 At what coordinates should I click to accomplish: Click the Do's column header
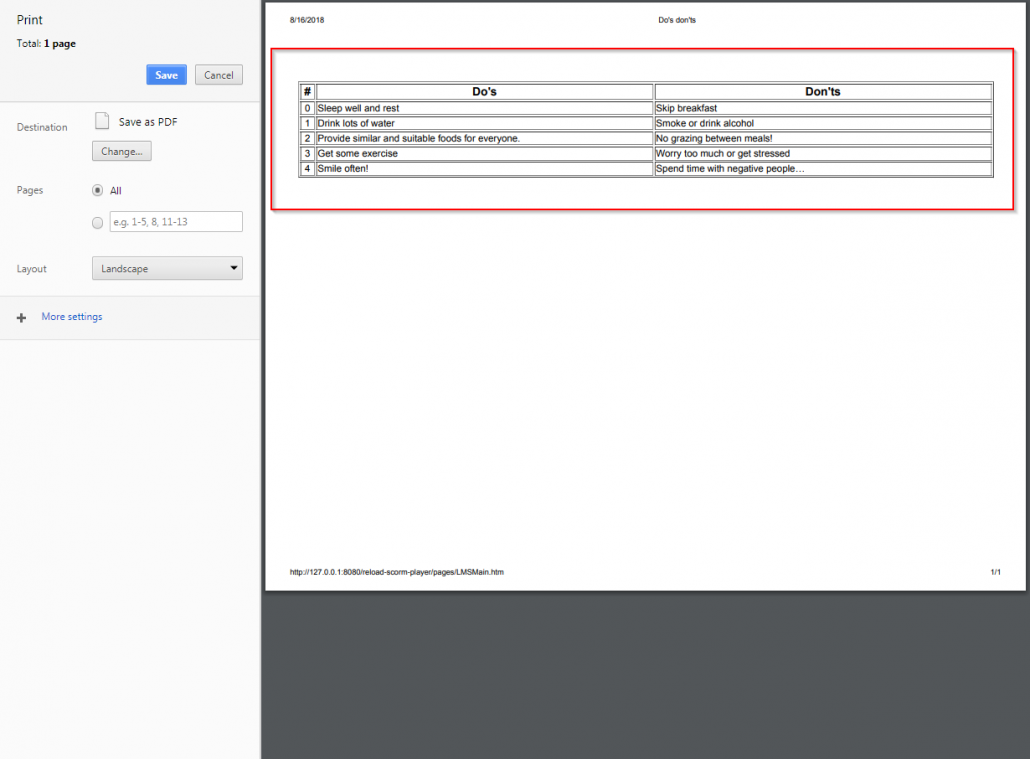pyautogui.click(x=484, y=91)
